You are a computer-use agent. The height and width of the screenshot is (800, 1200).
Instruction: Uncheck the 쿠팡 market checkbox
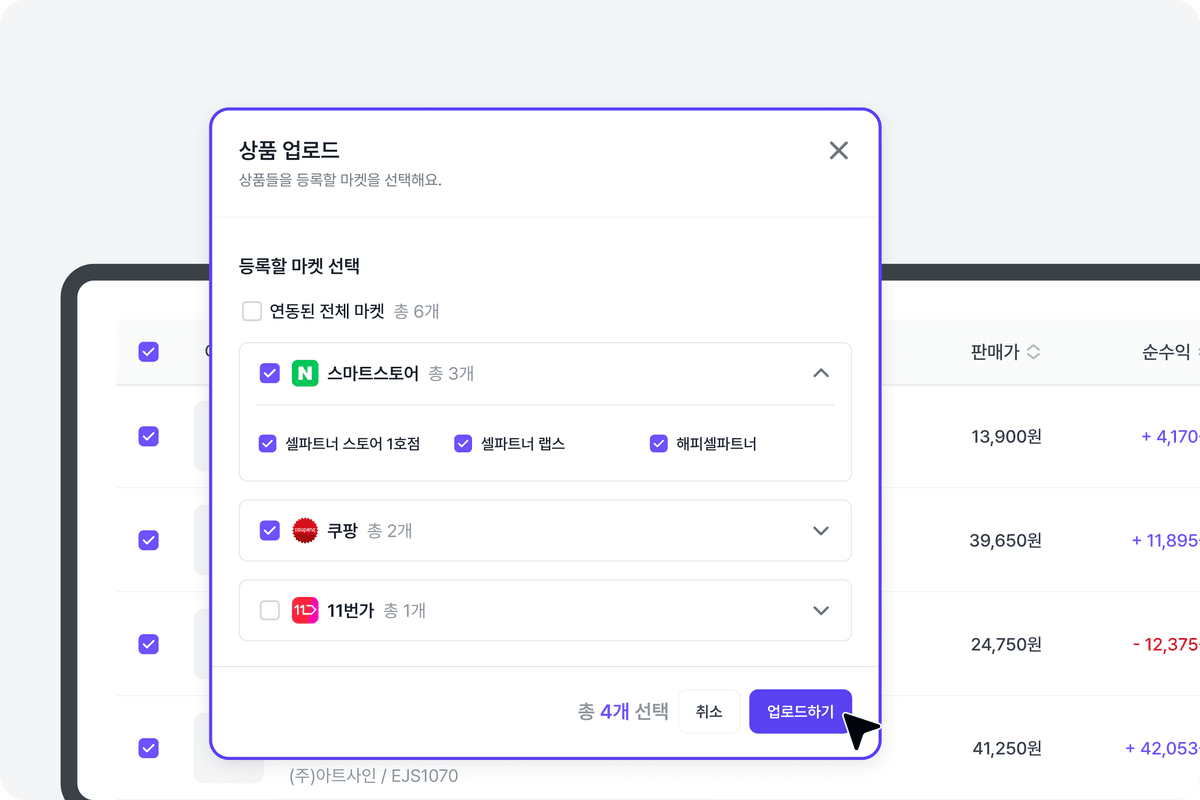[270, 530]
